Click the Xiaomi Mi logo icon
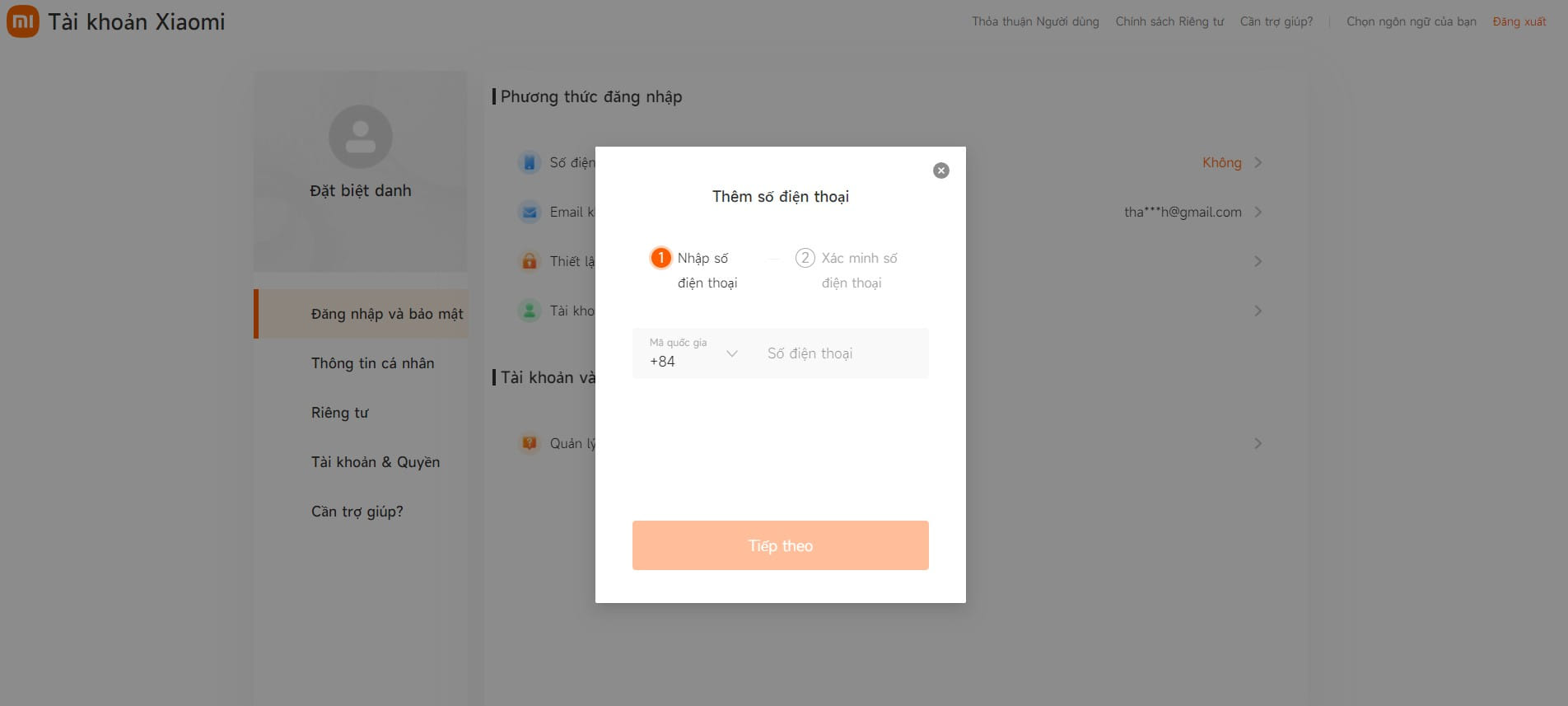This screenshot has height=706, width=1568. click(22, 21)
